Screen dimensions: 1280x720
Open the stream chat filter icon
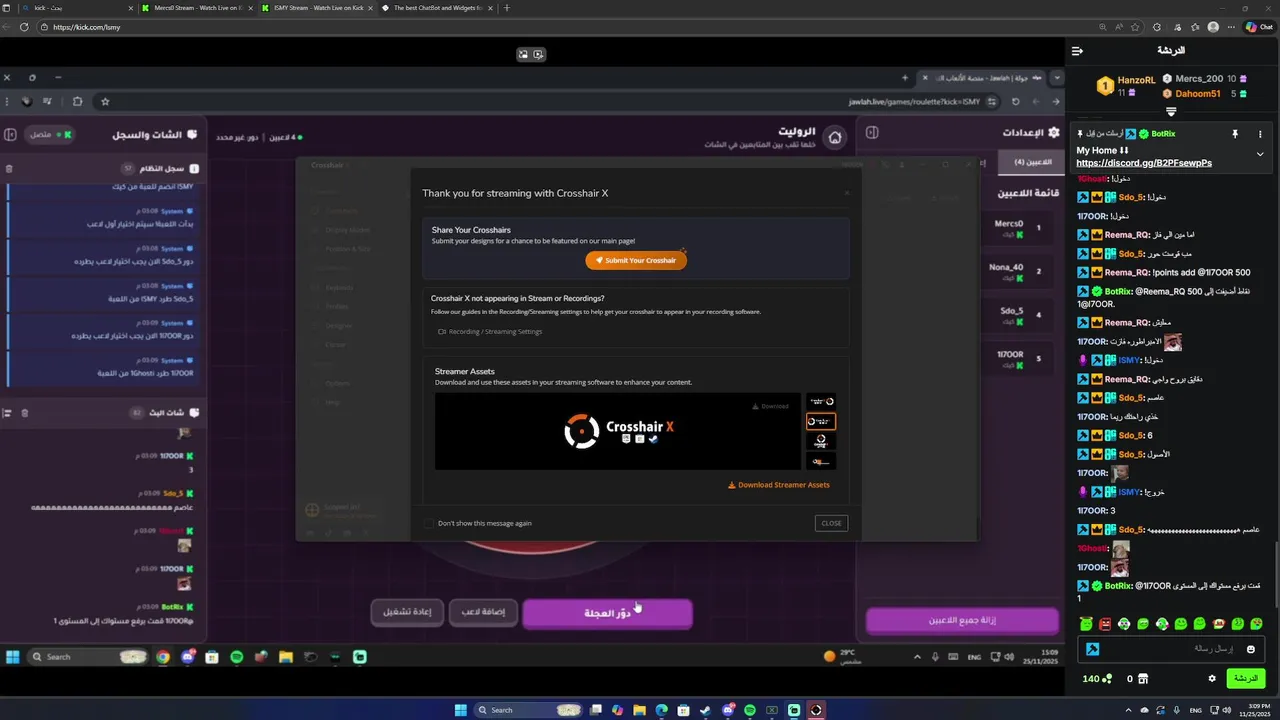point(7,413)
